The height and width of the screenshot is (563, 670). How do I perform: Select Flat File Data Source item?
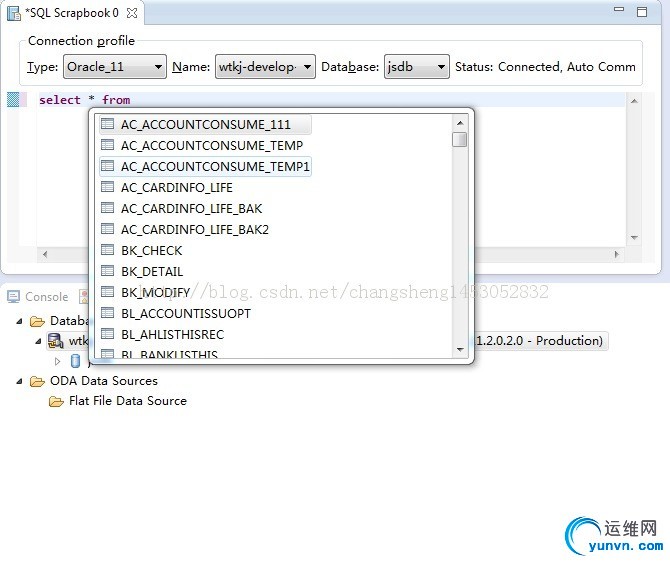128,401
